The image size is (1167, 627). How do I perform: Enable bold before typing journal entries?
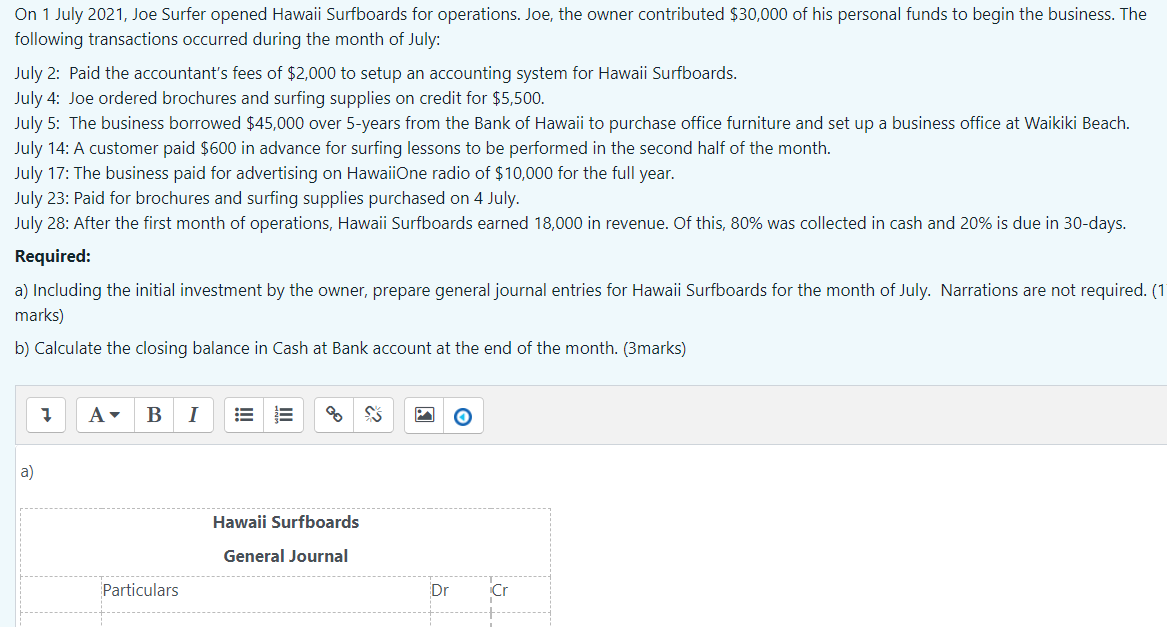point(153,415)
